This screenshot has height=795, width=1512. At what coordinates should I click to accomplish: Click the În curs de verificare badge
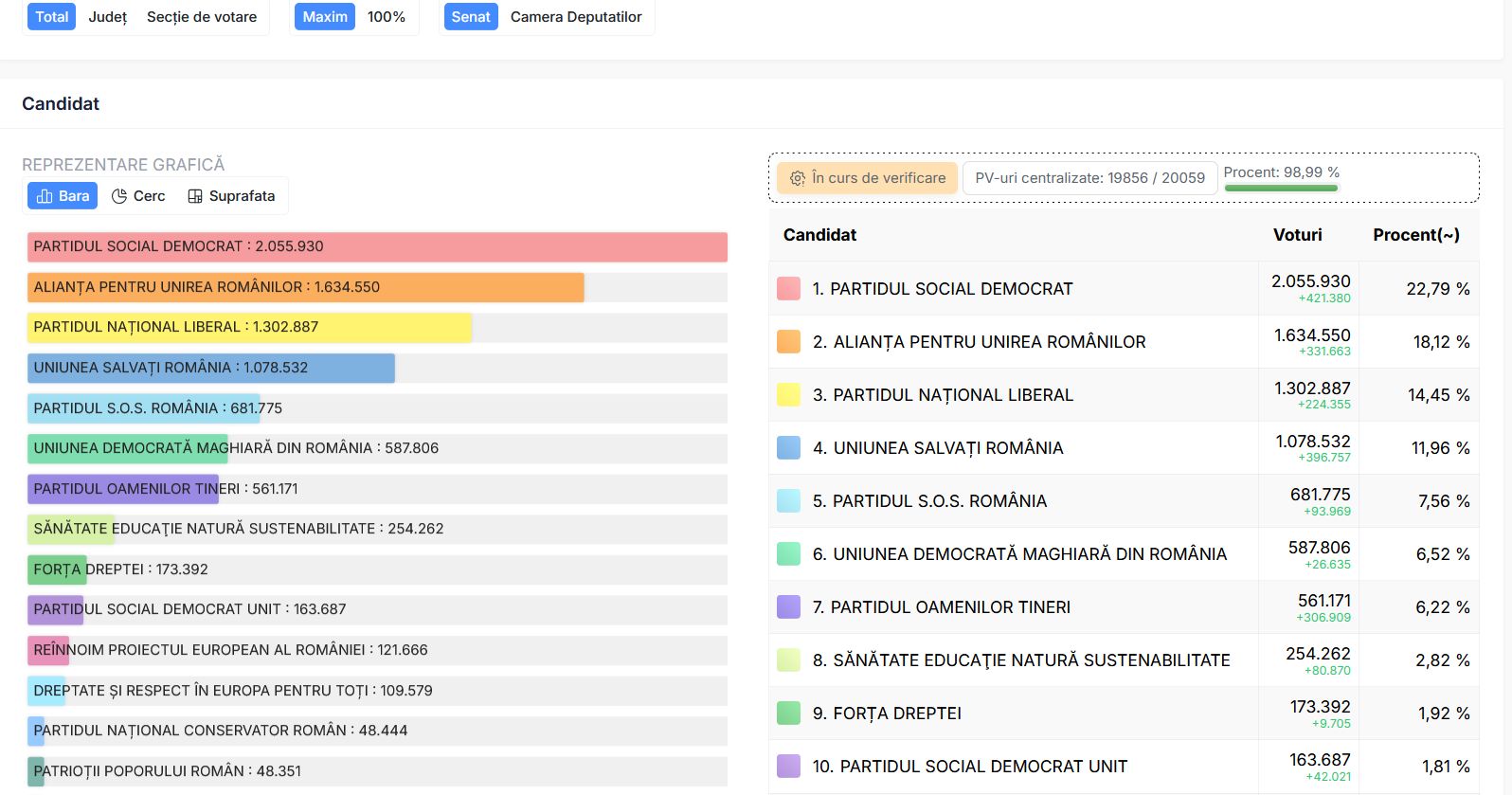(x=868, y=178)
